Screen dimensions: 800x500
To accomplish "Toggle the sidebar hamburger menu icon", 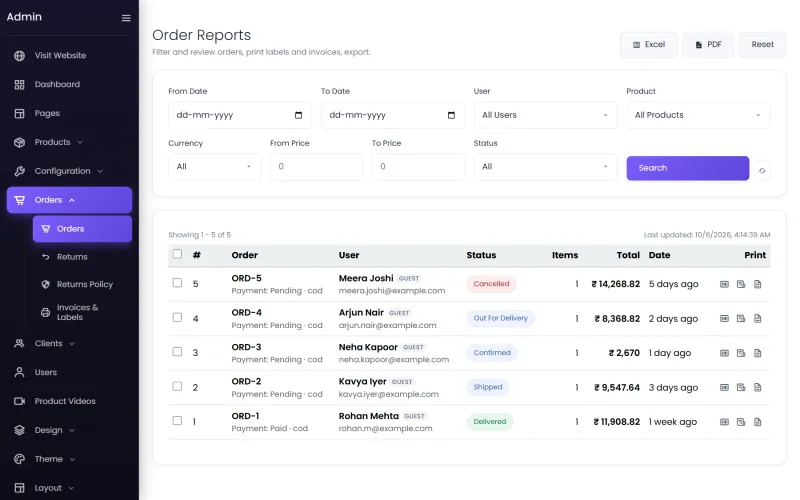I will point(126,18).
